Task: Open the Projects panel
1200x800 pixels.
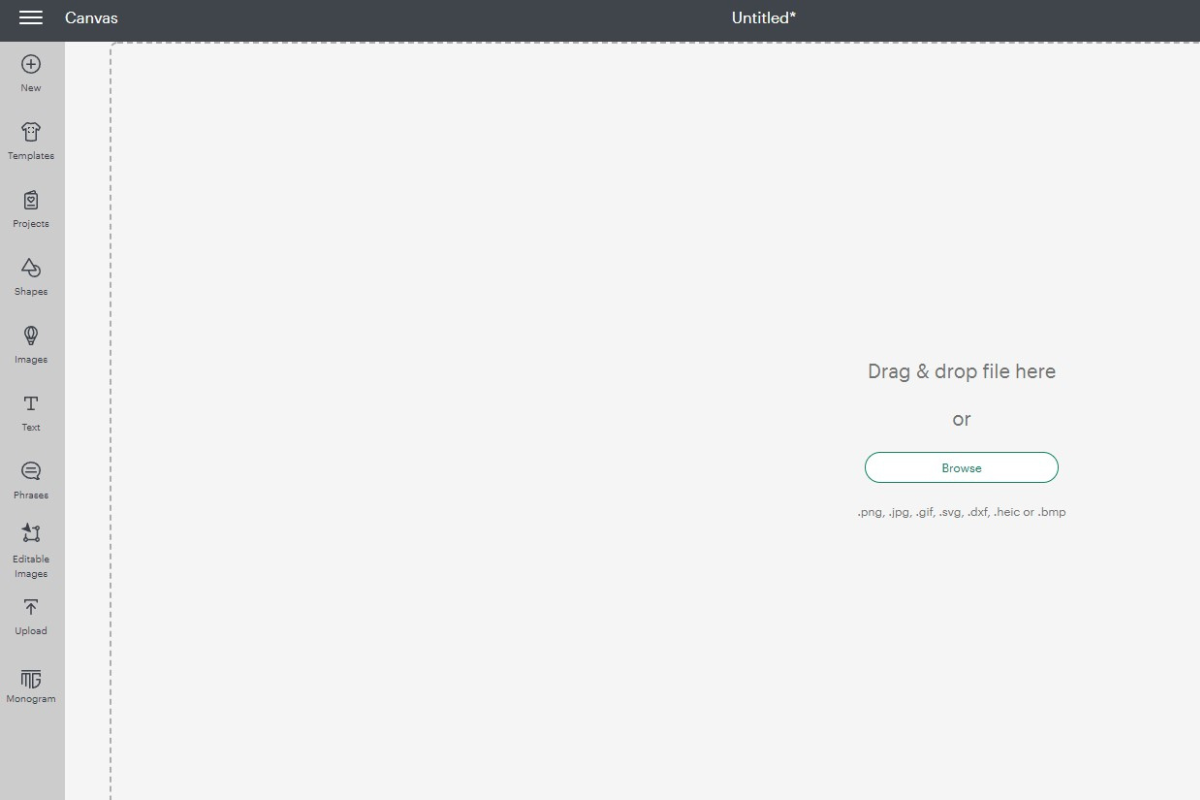Action: pyautogui.click(x=31, y=210)
